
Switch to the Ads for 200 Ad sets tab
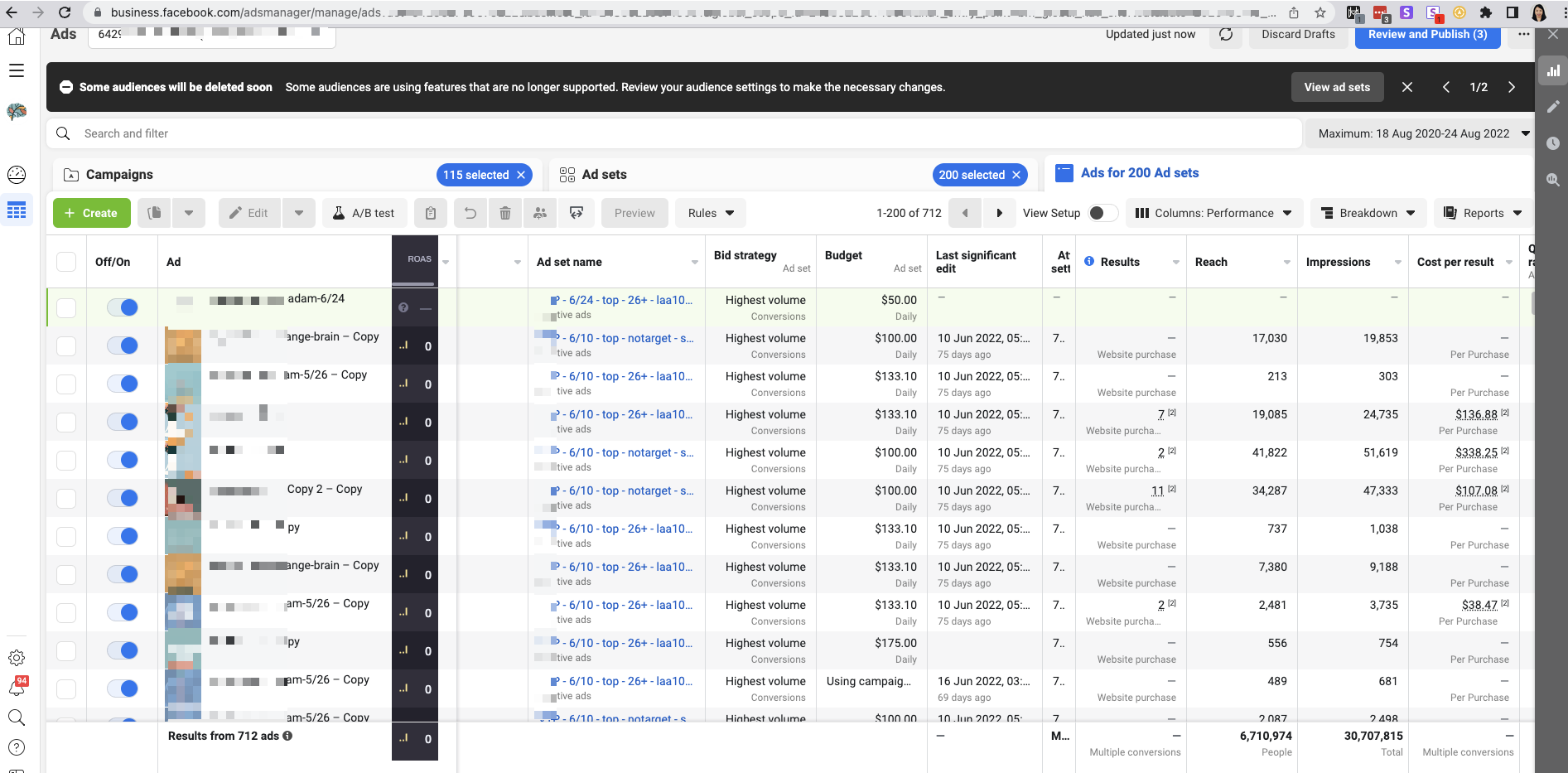(x=1139, y=173)
